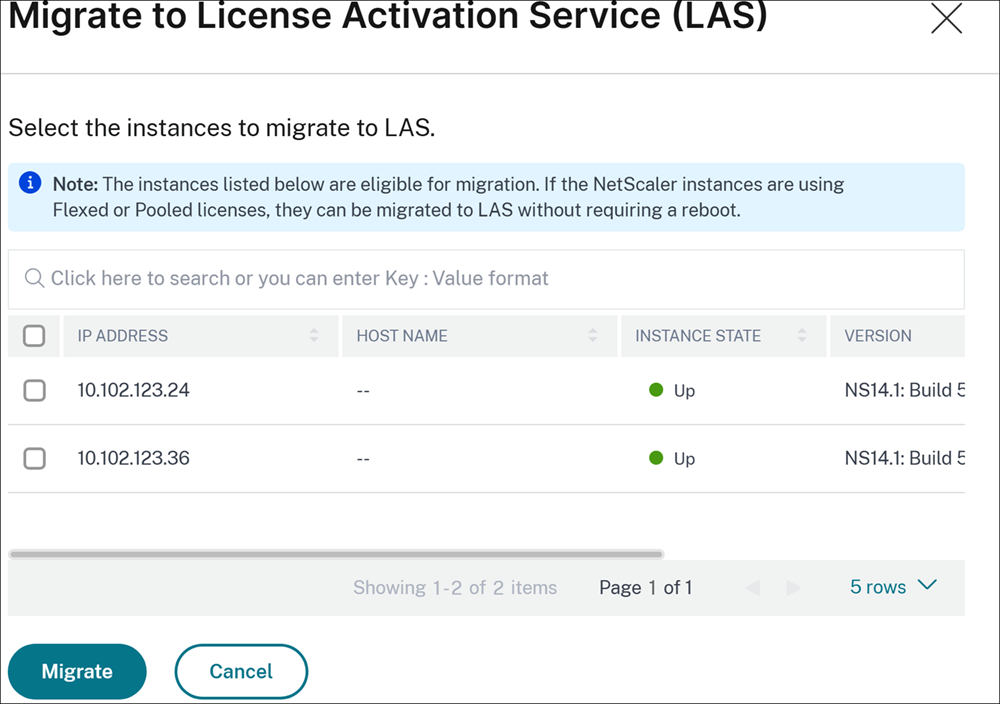The image size is (1000, 704).
Task: Click the 'Showing 1-2 of 2 items' text
Action: pyautogui.click(x=455, y=587)
